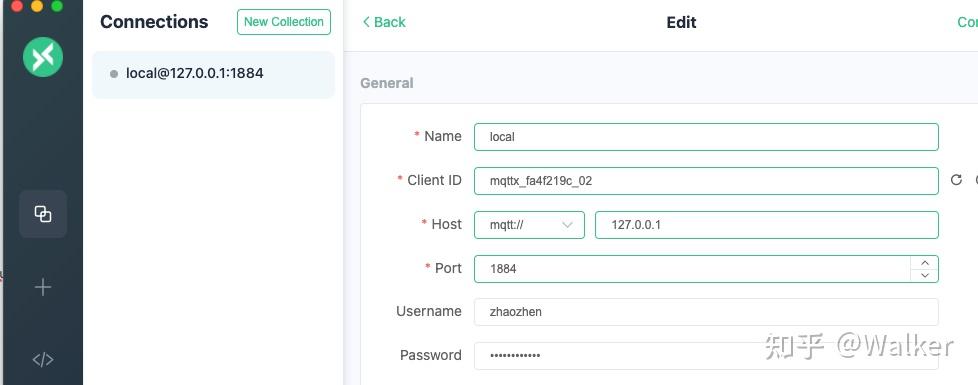Focus the Client ID input field
978x385 pixels.
click(x=706, y=181)
